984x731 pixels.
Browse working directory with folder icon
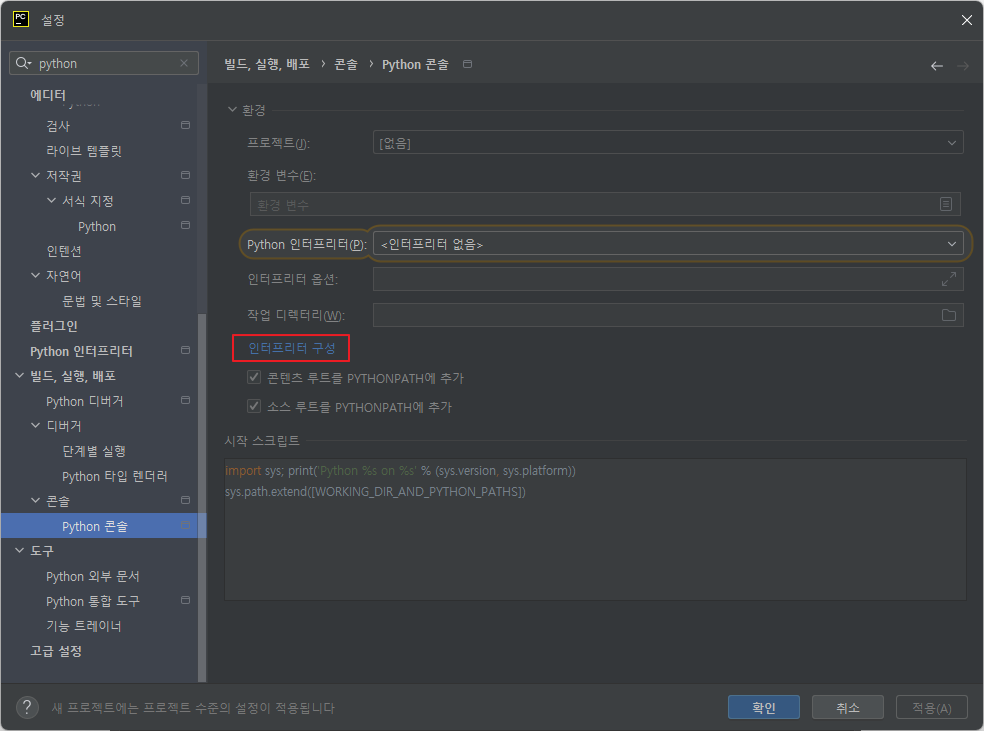(949, 315)
